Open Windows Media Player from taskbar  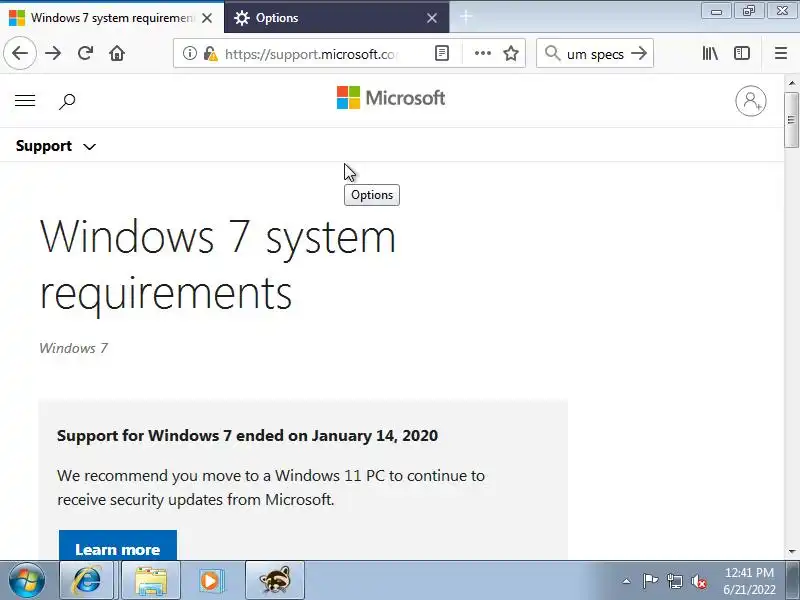[210, 580]
